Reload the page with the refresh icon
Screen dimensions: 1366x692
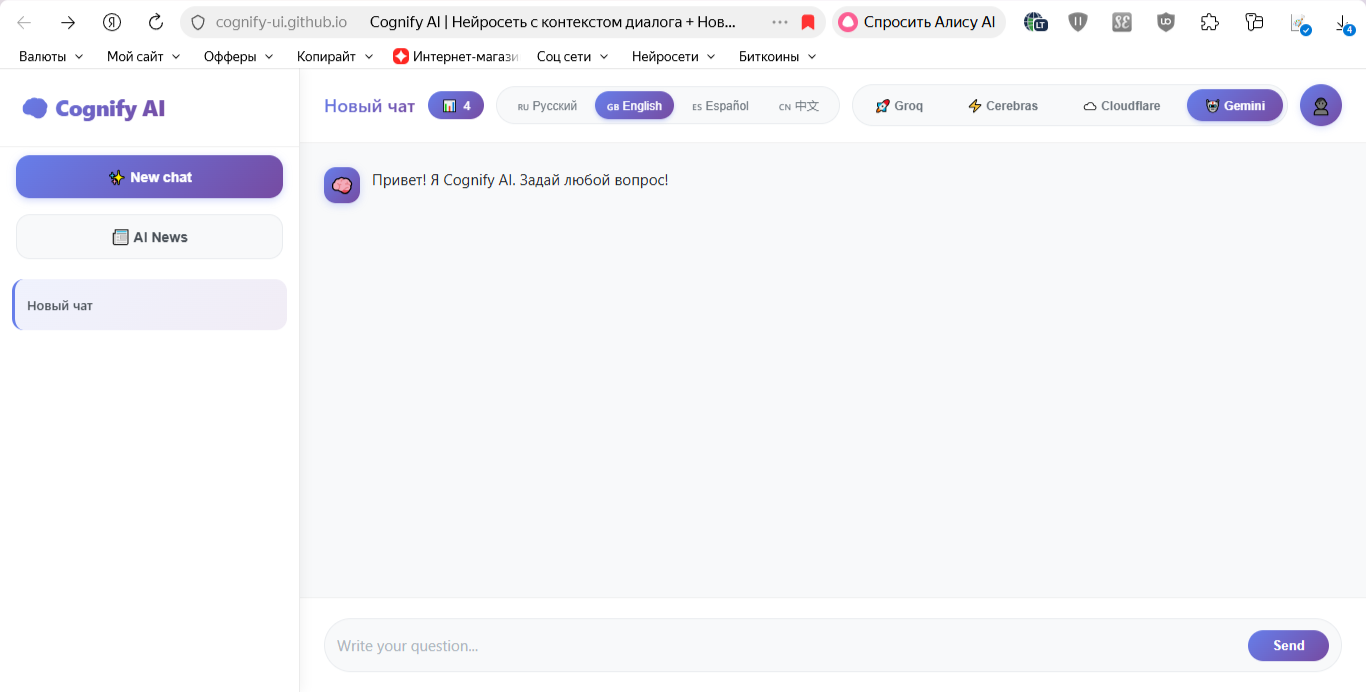(156, 22)
